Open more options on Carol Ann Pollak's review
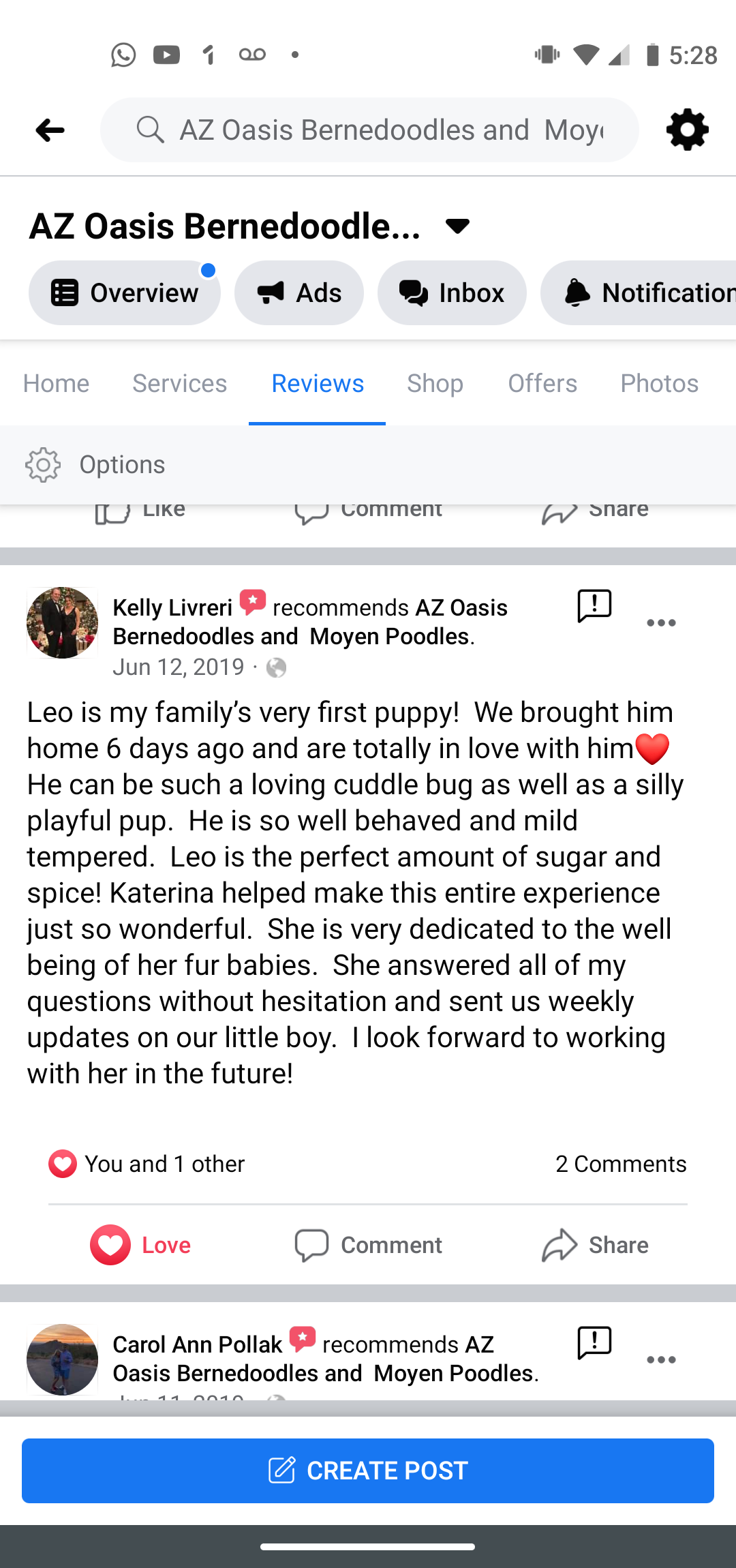 click(660, 1359)
